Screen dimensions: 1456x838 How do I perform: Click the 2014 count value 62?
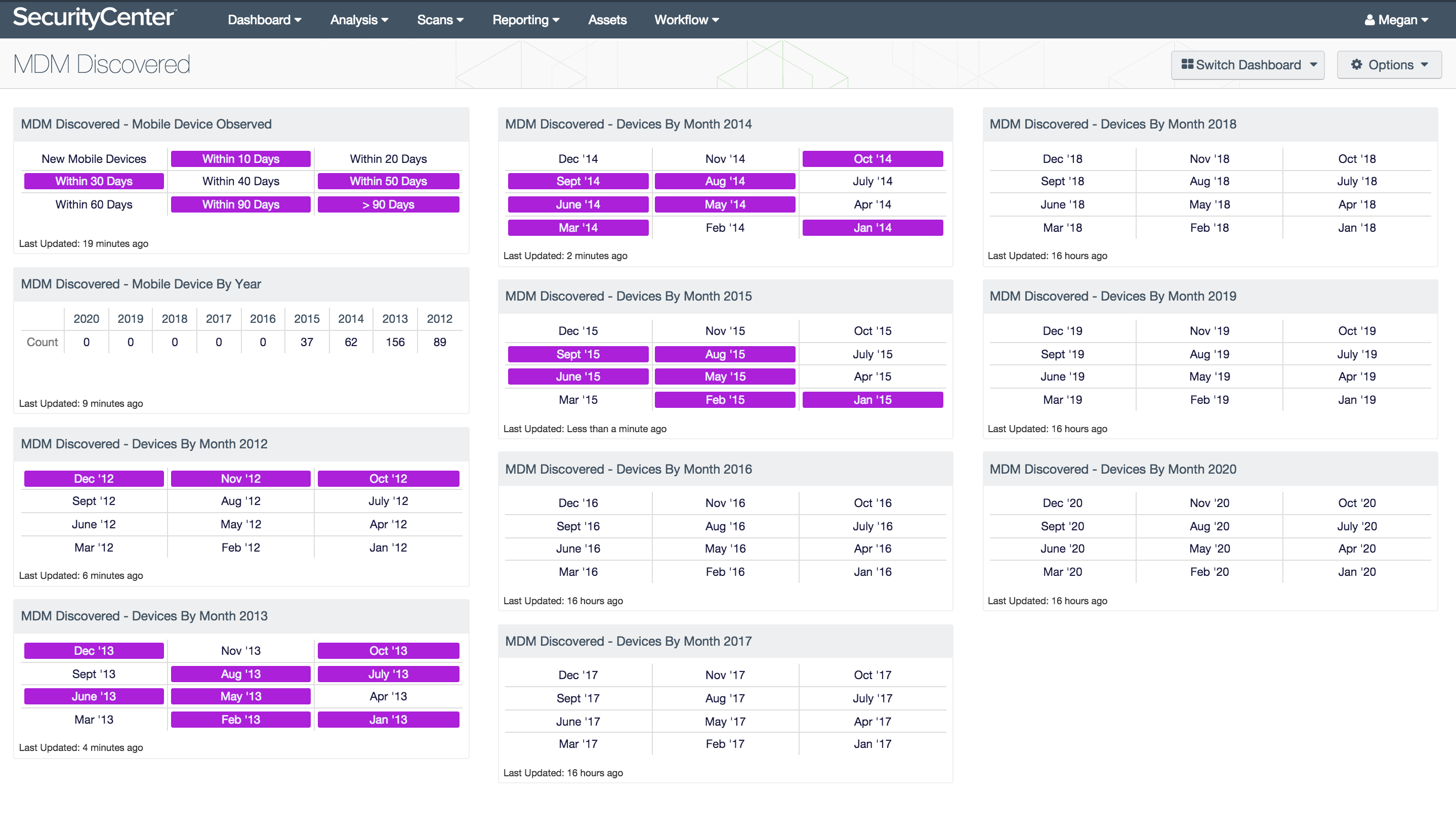[x=351, y=342]
